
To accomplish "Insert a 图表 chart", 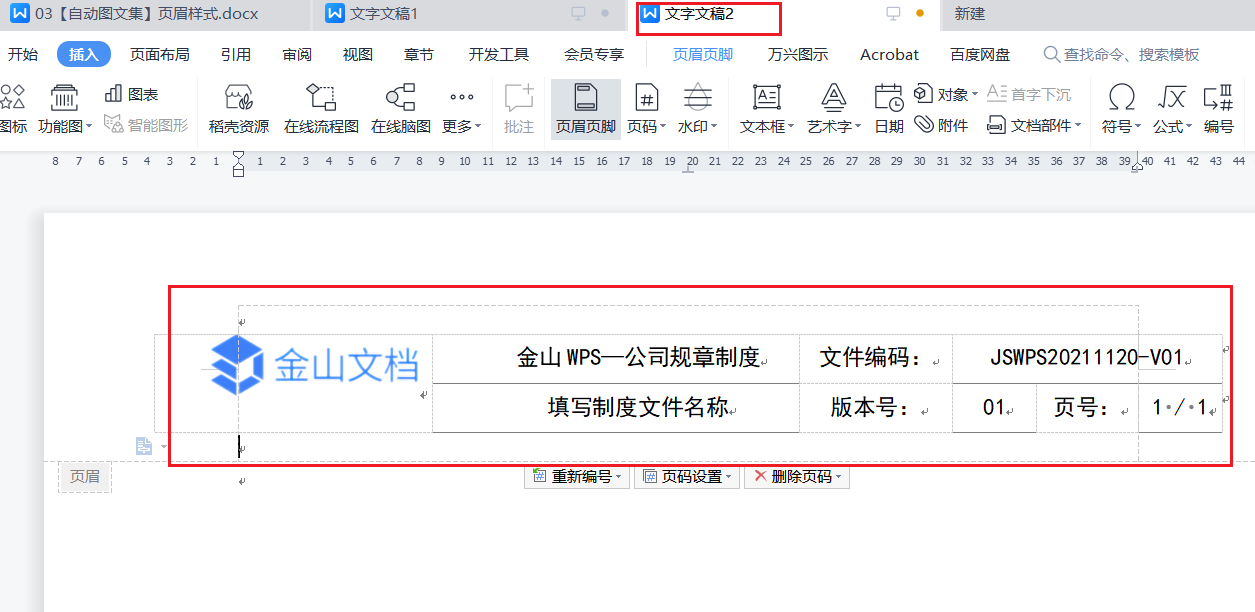I will (x=132, y=94).
